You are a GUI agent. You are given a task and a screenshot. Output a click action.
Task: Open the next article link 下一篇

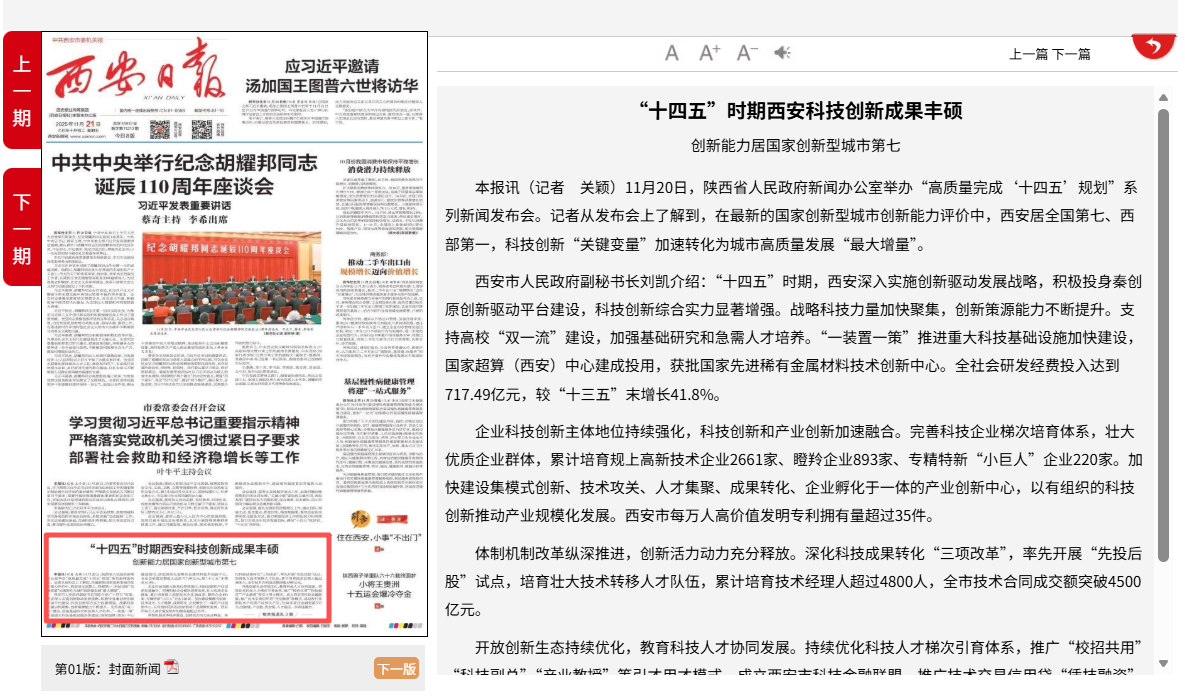[x=1071, y=54]
